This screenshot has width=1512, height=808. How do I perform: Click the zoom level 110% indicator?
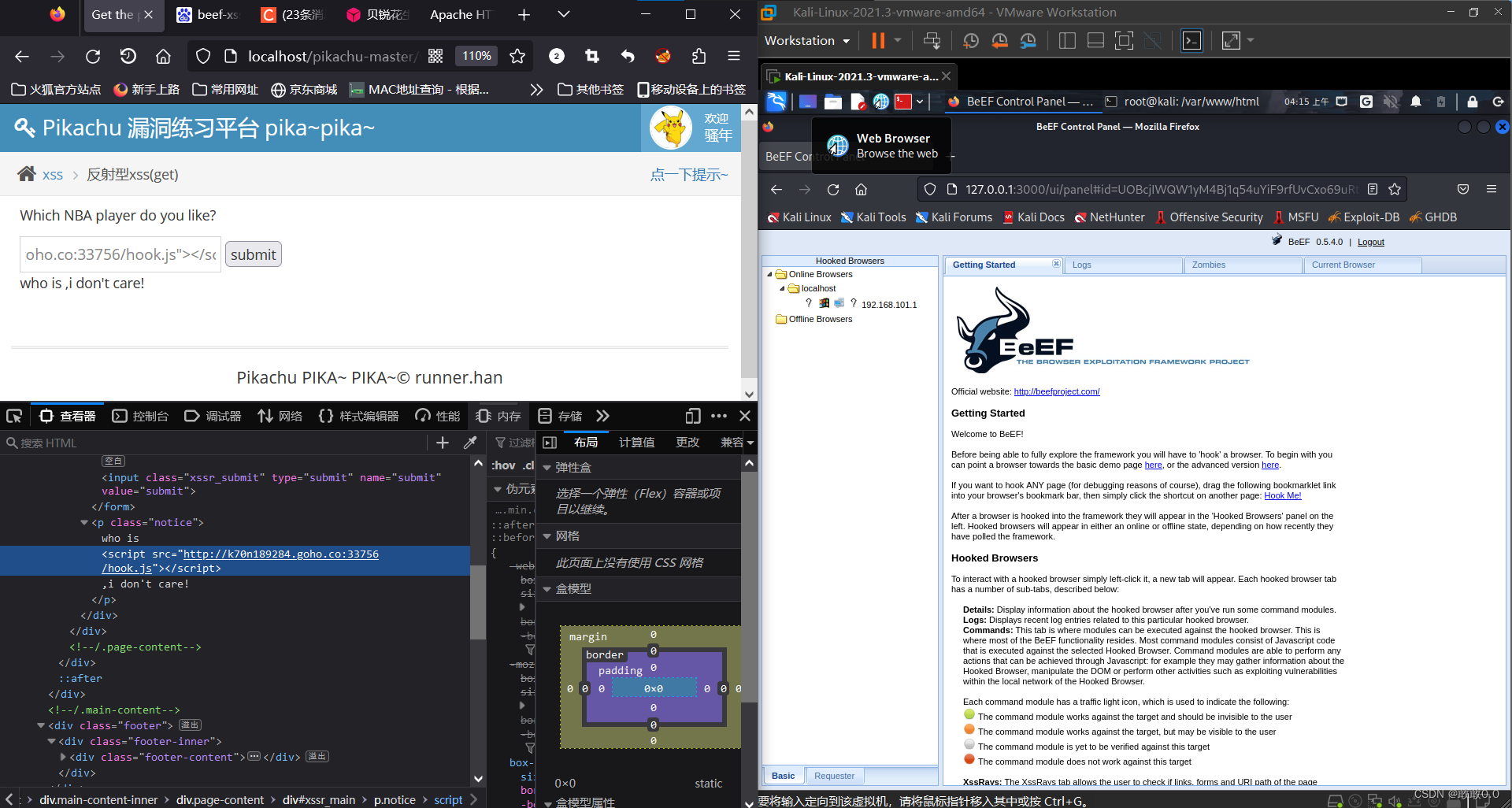(476, 56)
